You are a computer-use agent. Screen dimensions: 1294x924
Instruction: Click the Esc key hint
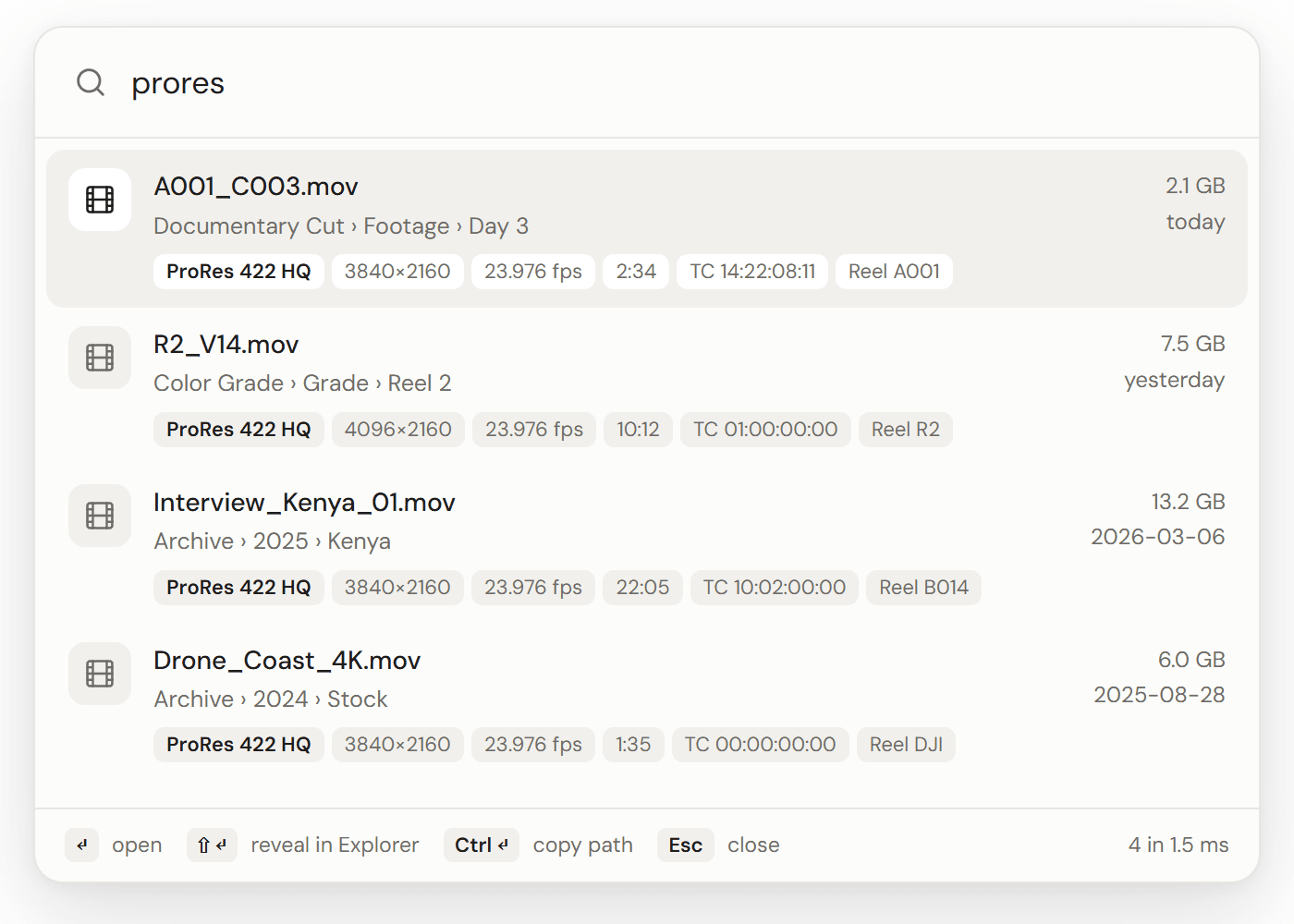coord(686,845)
